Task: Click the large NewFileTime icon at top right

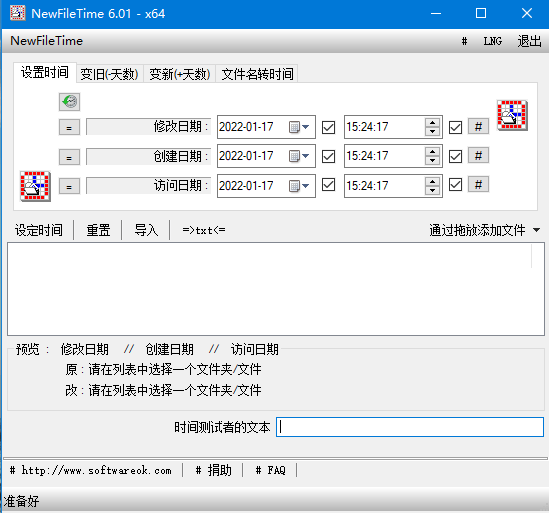Action: click(x=512, y=116)
